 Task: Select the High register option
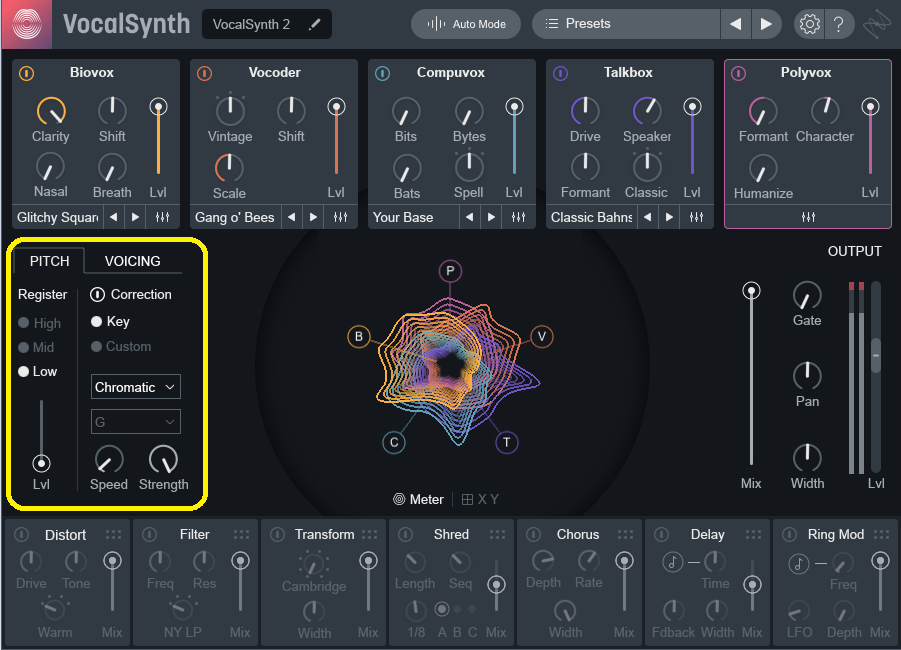pos(39,323)
